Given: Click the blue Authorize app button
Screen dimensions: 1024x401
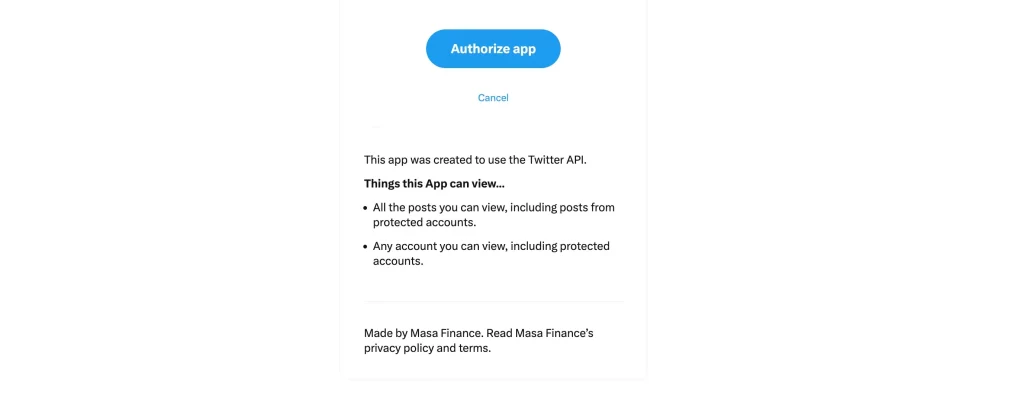Looking at the screenshot, I should click(x=493, y=49).
